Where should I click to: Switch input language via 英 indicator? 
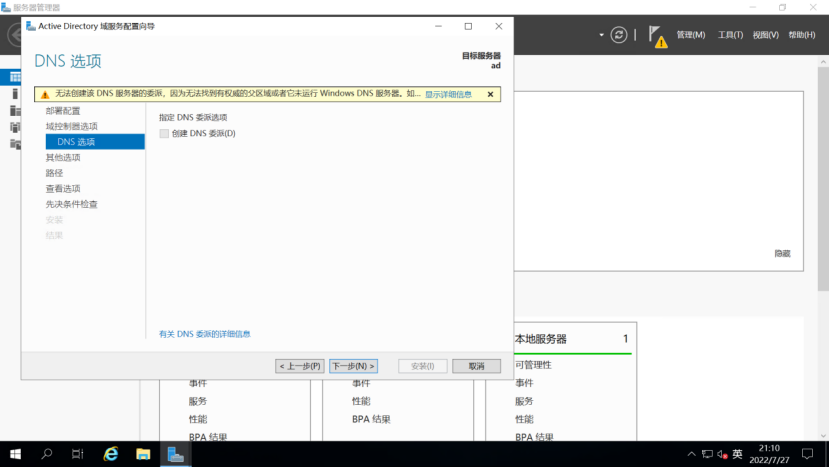coord(737,454)
